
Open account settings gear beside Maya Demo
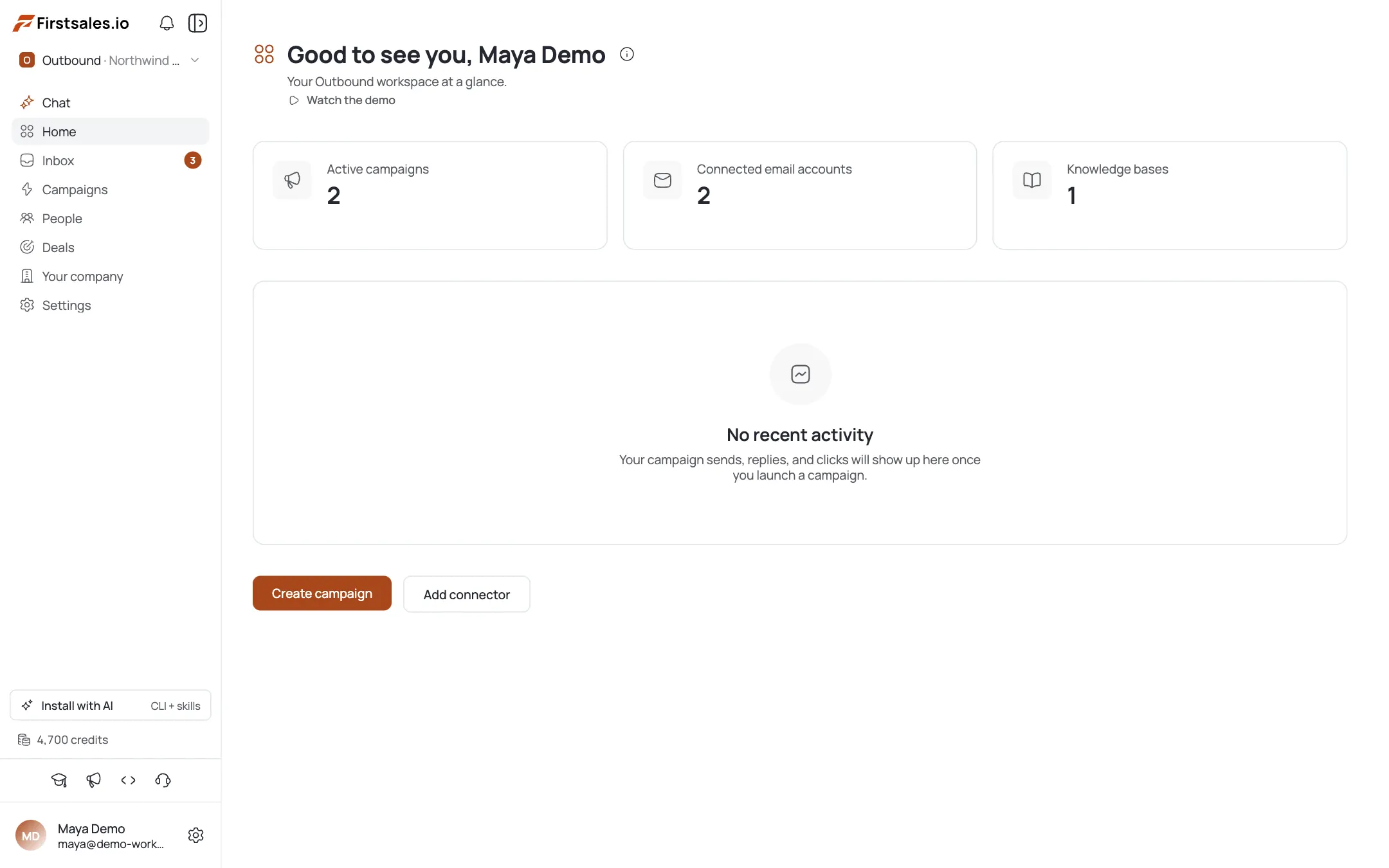tap(196, 835)
